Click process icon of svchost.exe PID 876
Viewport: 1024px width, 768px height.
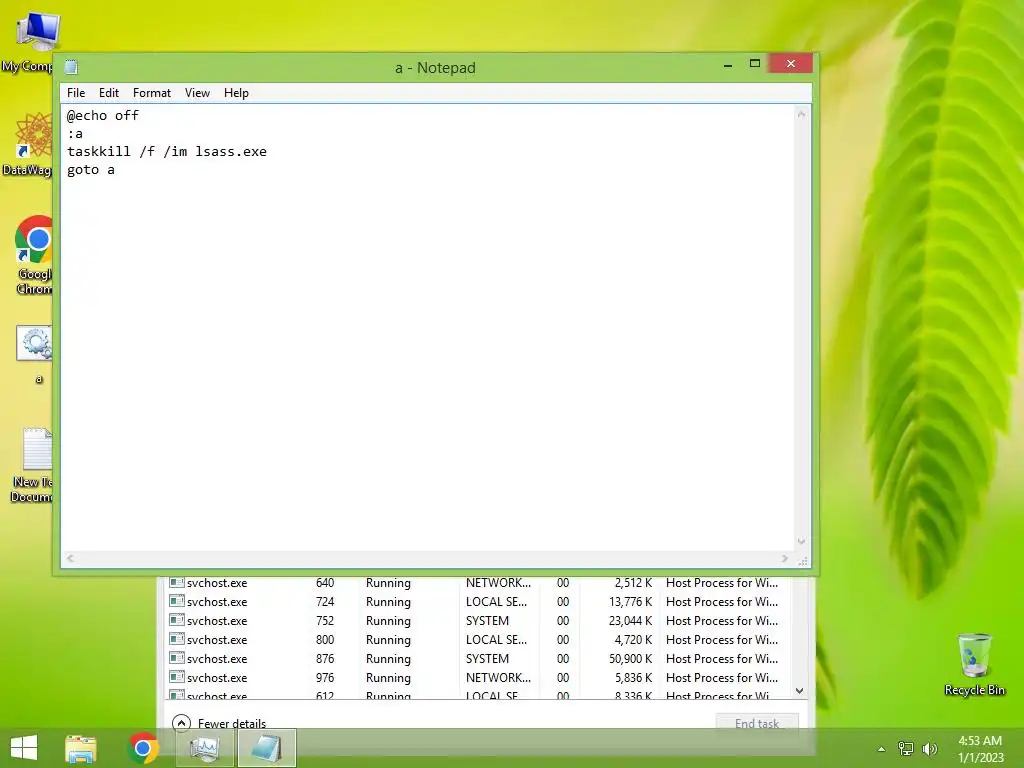(176, 658)
